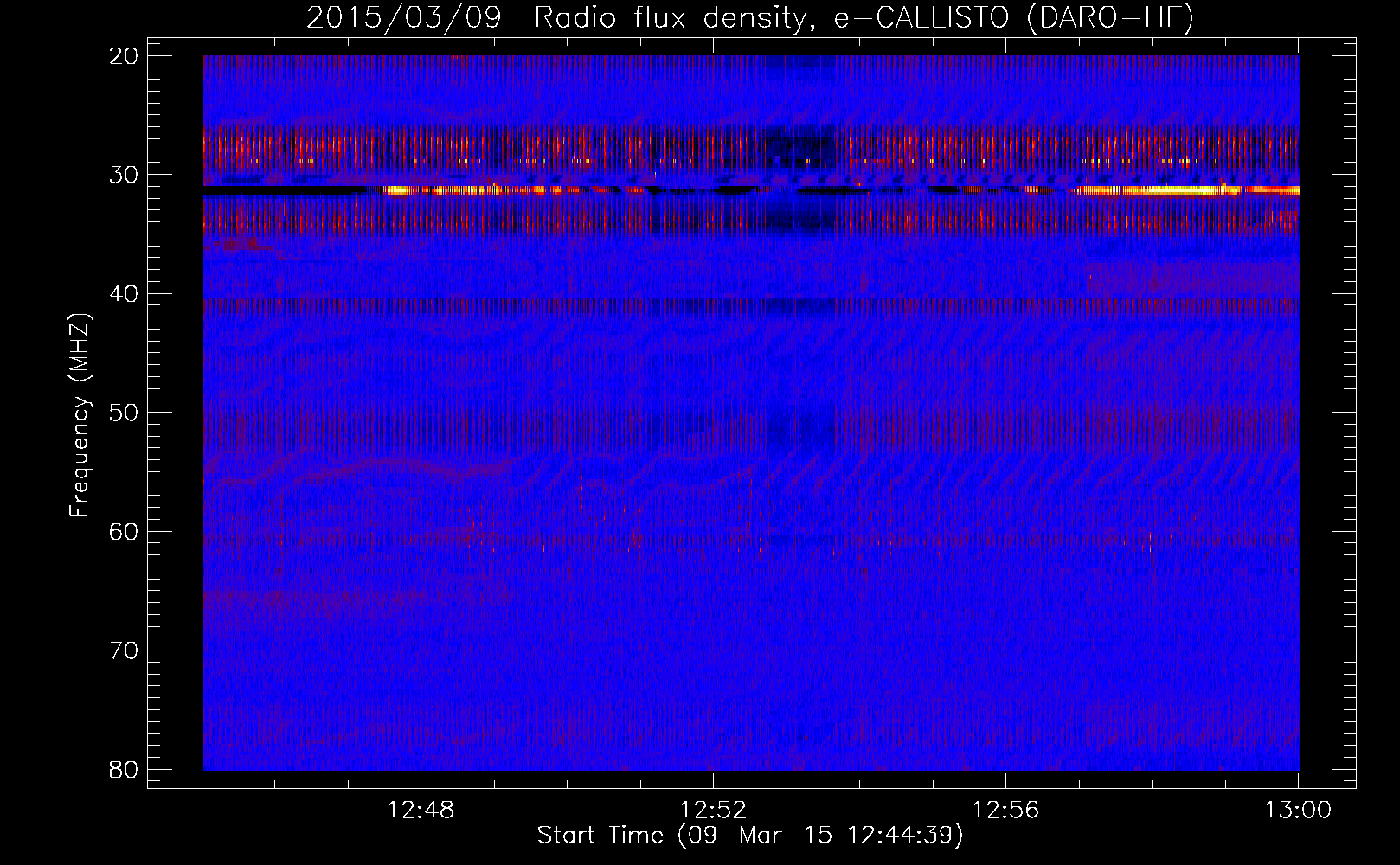Select the 'Frequency (MHZ)' y-axis label
Image resolution: width=1400 pixels, height=865 pixels.
pyautogui.click(x=80, y=415)
